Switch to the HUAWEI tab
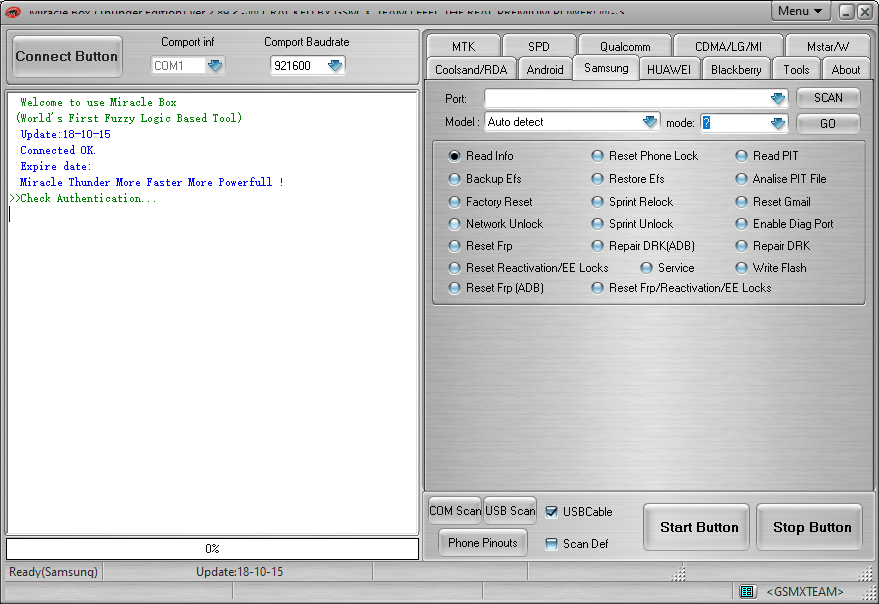This screenshot has height=604, width=879. (669, 69)
